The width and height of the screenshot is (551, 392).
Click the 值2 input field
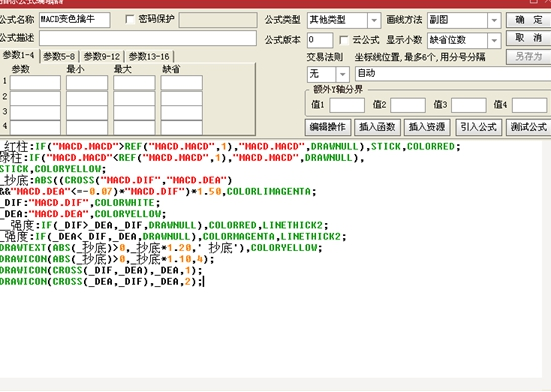point(408,105)
